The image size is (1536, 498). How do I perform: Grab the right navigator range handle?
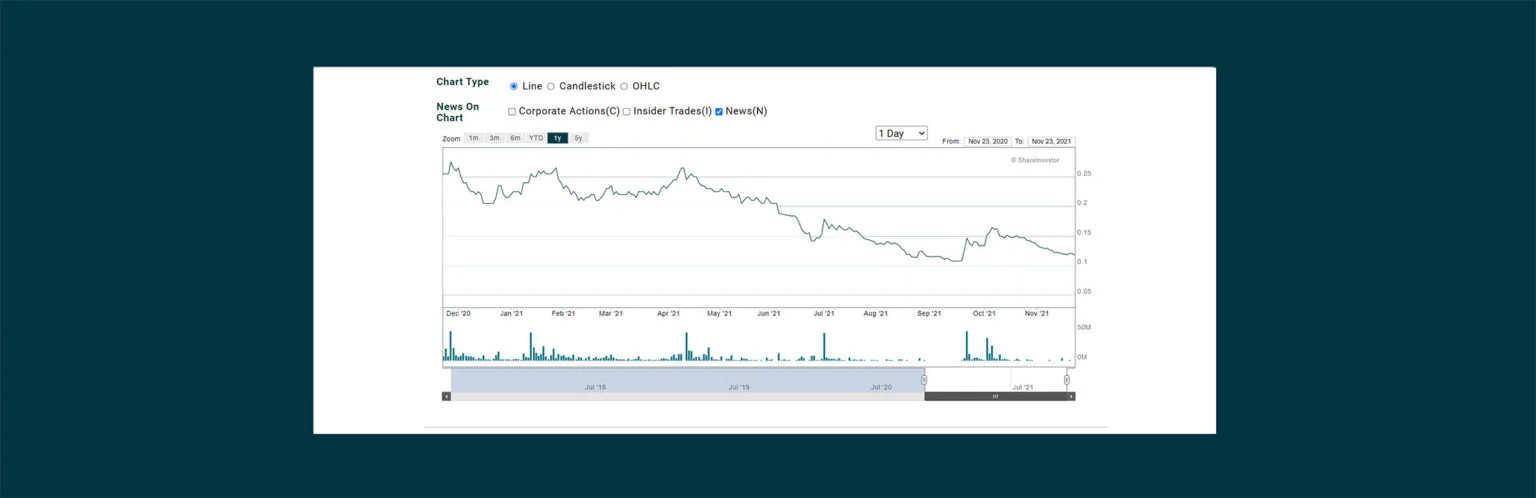point(1067,379)
